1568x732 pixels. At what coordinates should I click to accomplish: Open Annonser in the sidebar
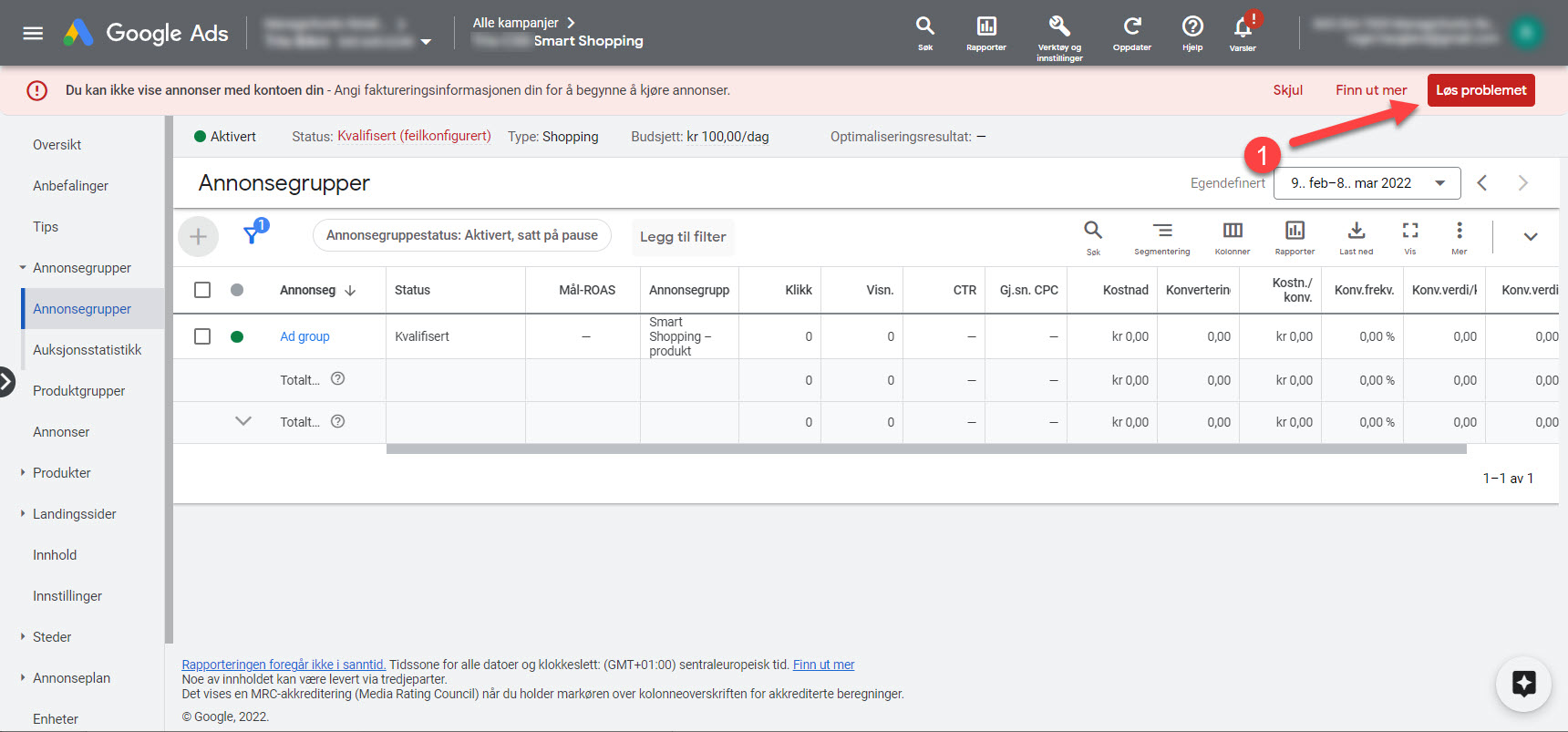[61, 432]
